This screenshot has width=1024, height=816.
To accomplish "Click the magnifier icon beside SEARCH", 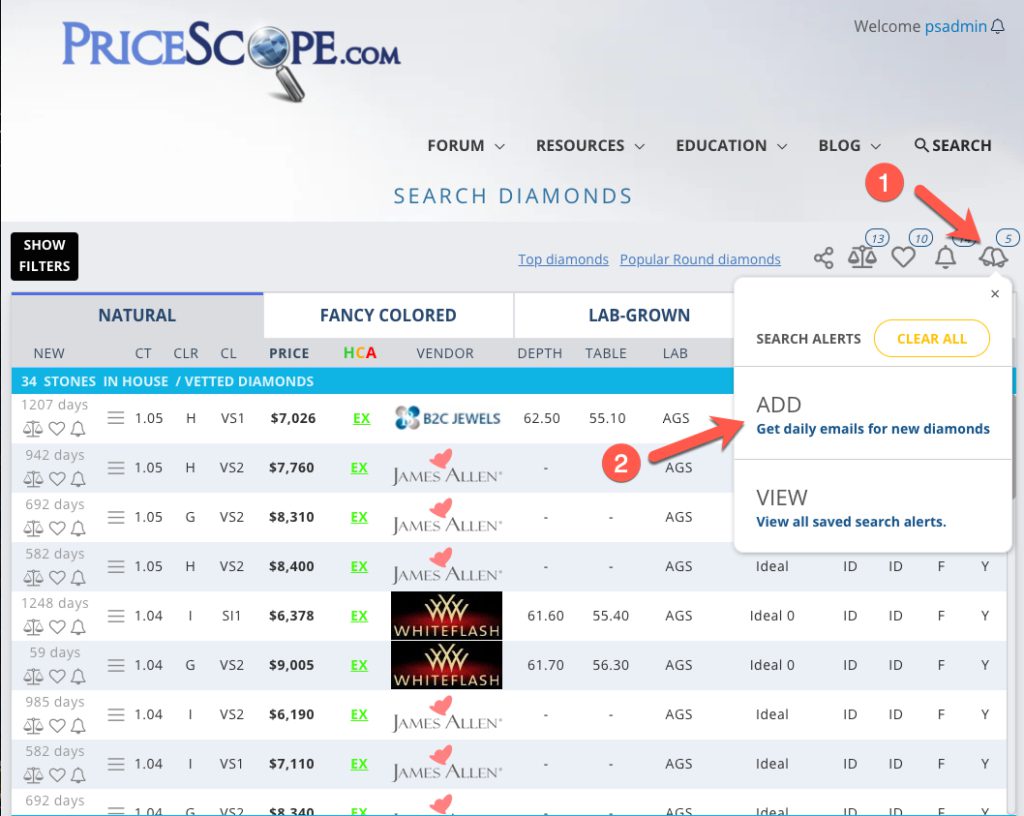I will tap(921, 145).
